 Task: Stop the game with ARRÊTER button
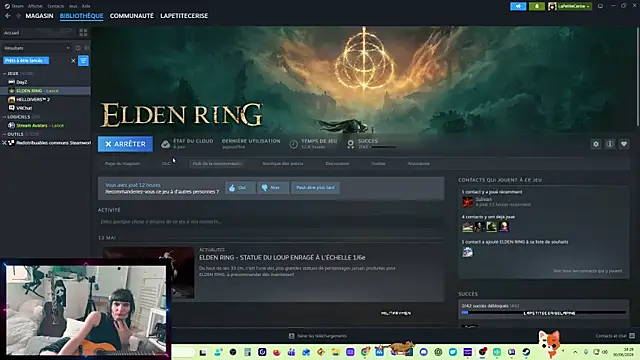125,144
